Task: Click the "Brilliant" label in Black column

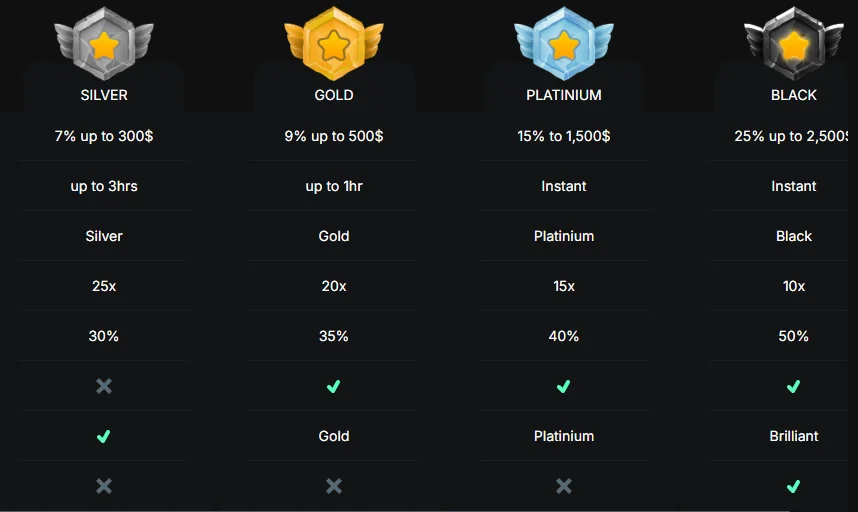Action: pos(794,436)
